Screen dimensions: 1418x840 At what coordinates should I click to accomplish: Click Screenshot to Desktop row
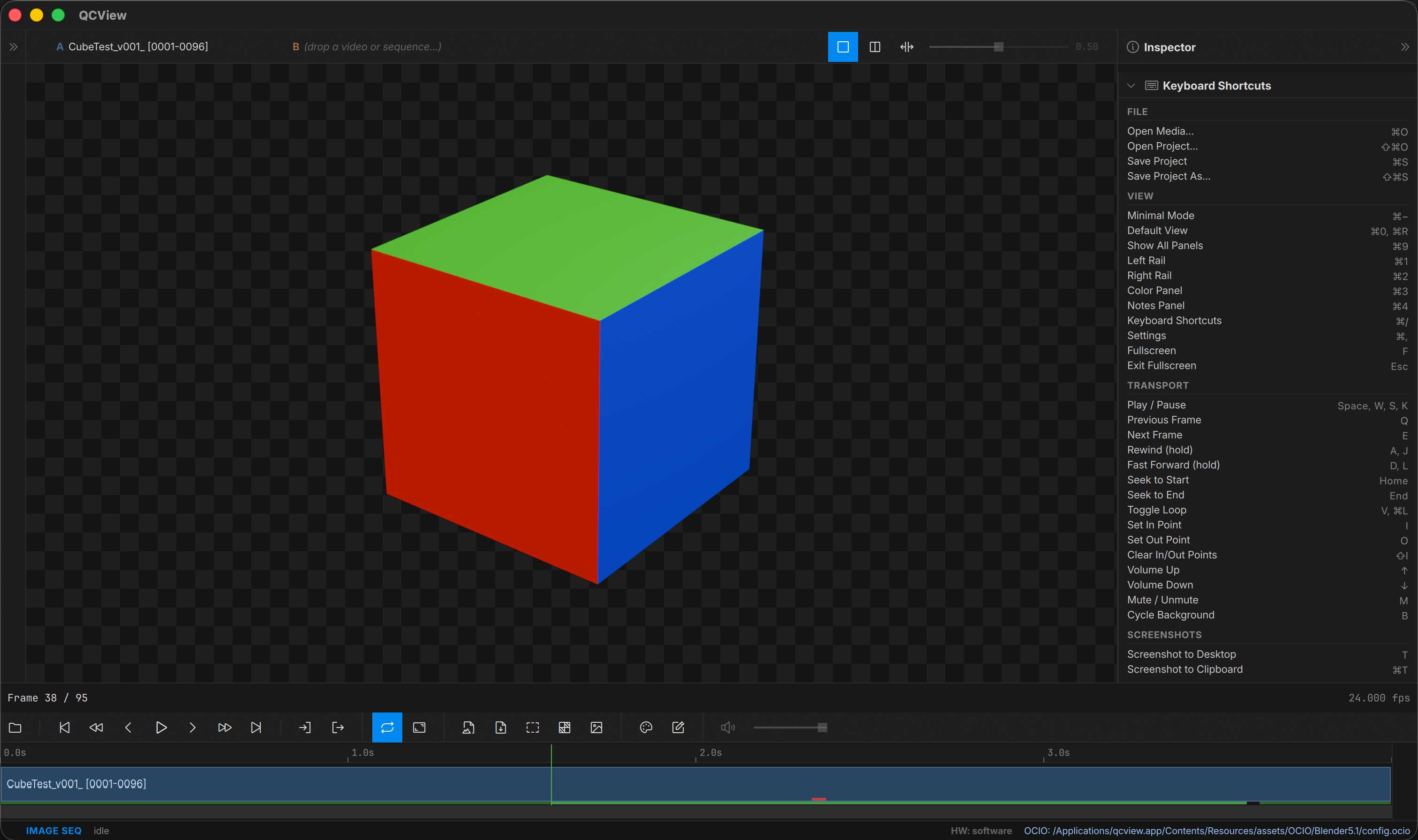[1267, 654]
